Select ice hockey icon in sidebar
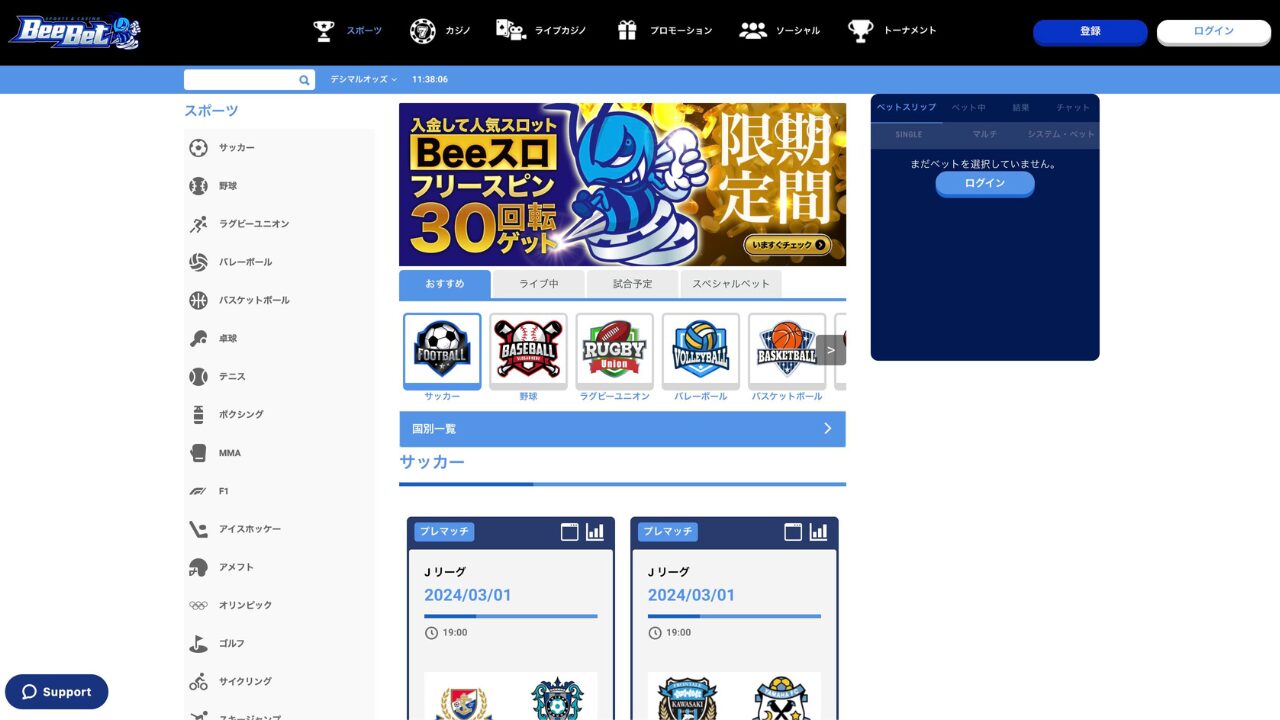Image resolution: width=1280 pixels, height=720 pixels. (198, 529)
